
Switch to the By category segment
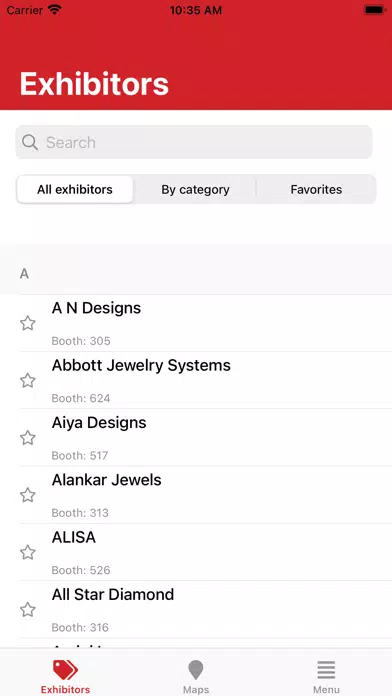pos(195,190)
